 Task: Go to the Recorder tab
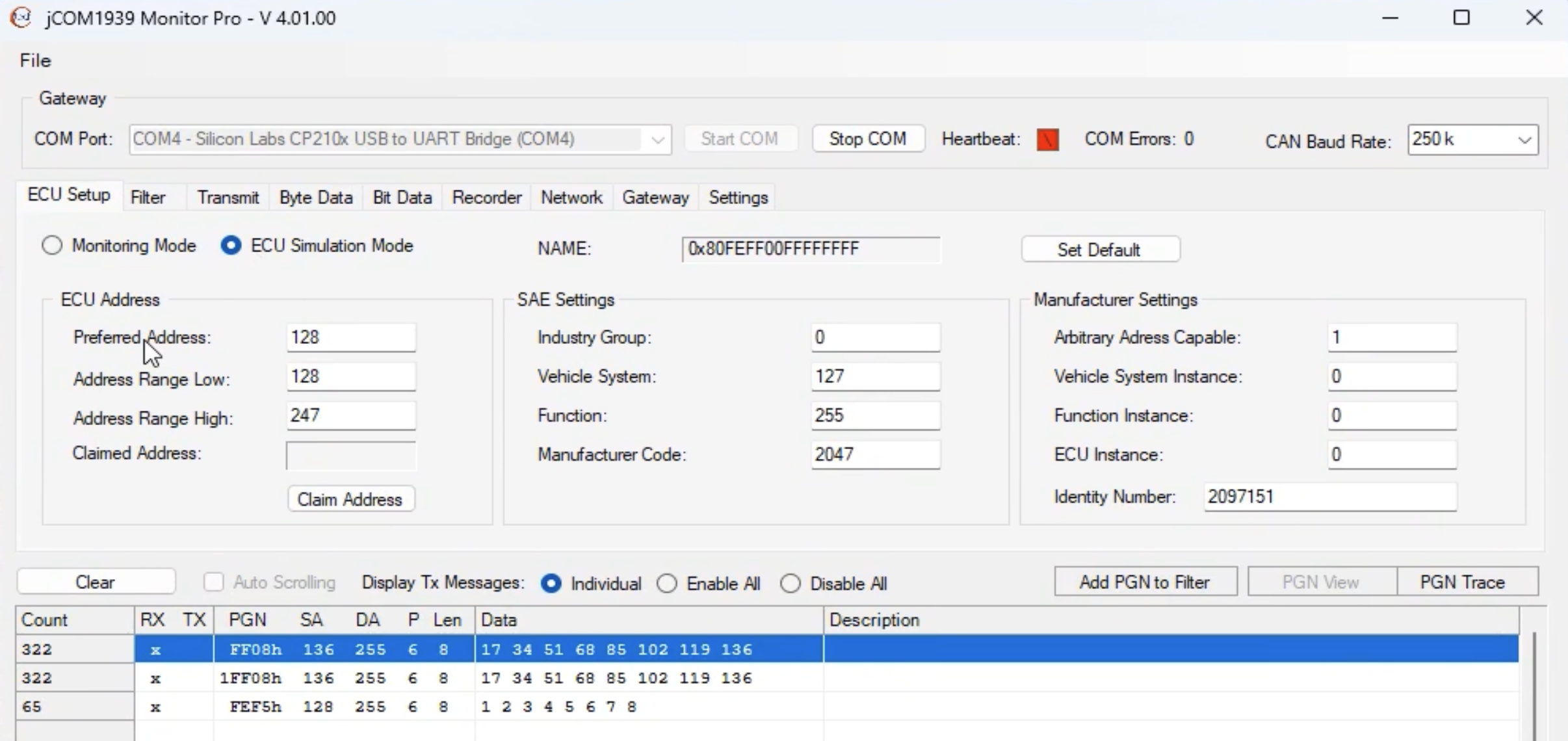point(487,198)
